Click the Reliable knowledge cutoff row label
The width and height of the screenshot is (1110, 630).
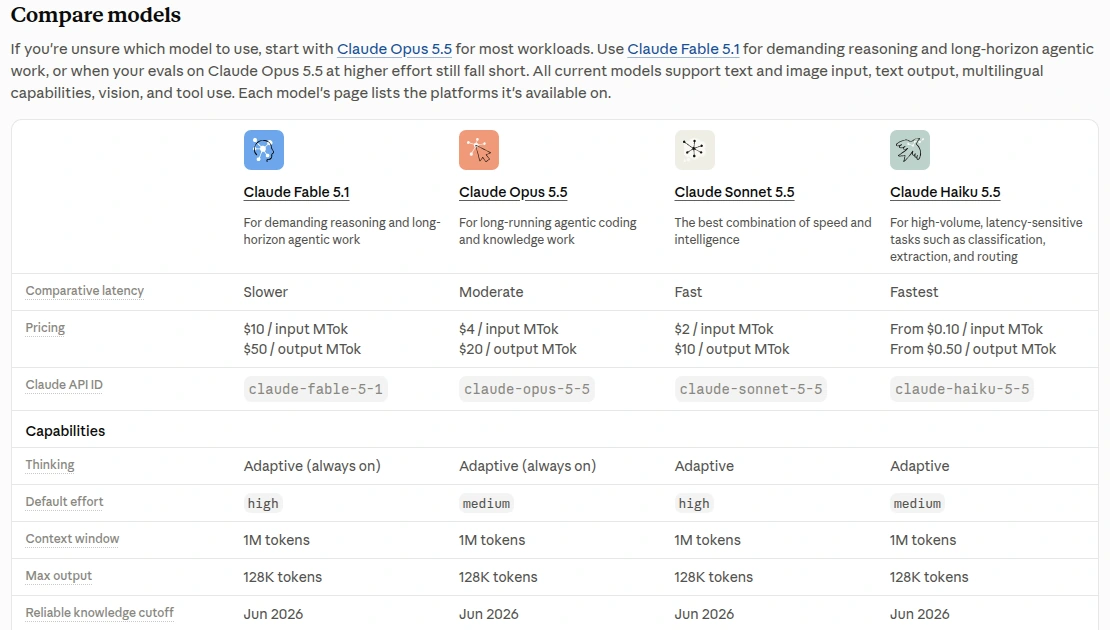point(100,612)
